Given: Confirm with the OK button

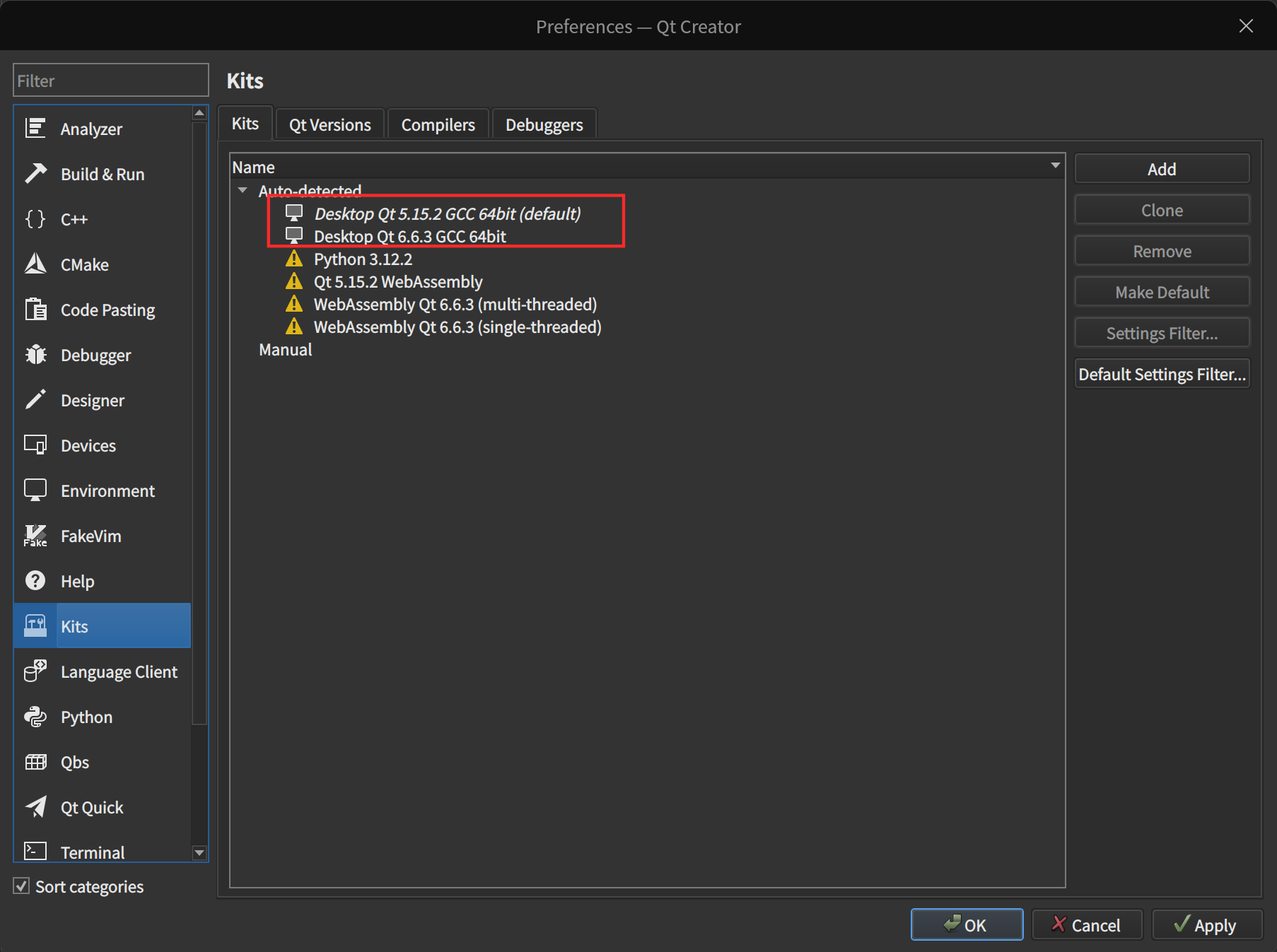Looking at the screenshot, I should [967, 924].
